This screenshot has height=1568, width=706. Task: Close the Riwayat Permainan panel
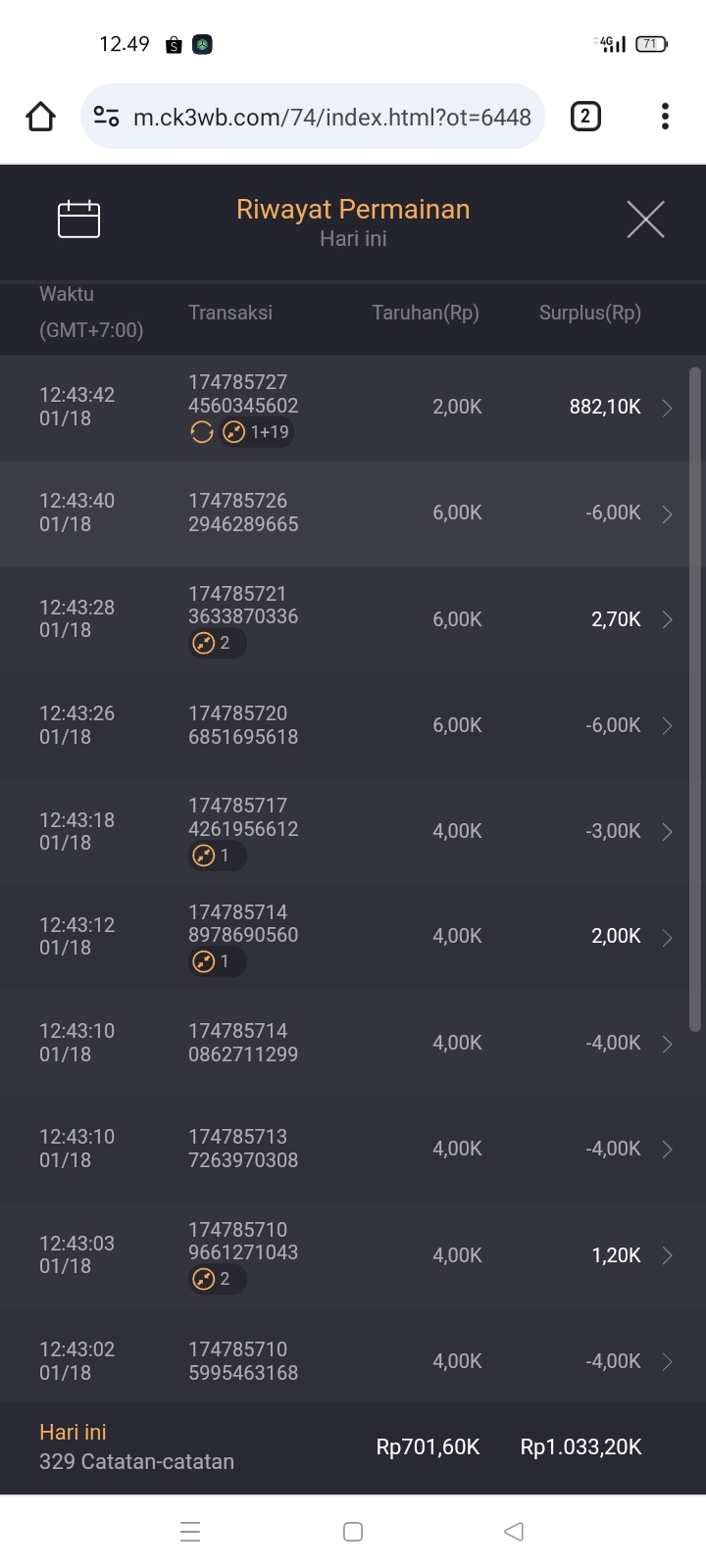(645, 219)
